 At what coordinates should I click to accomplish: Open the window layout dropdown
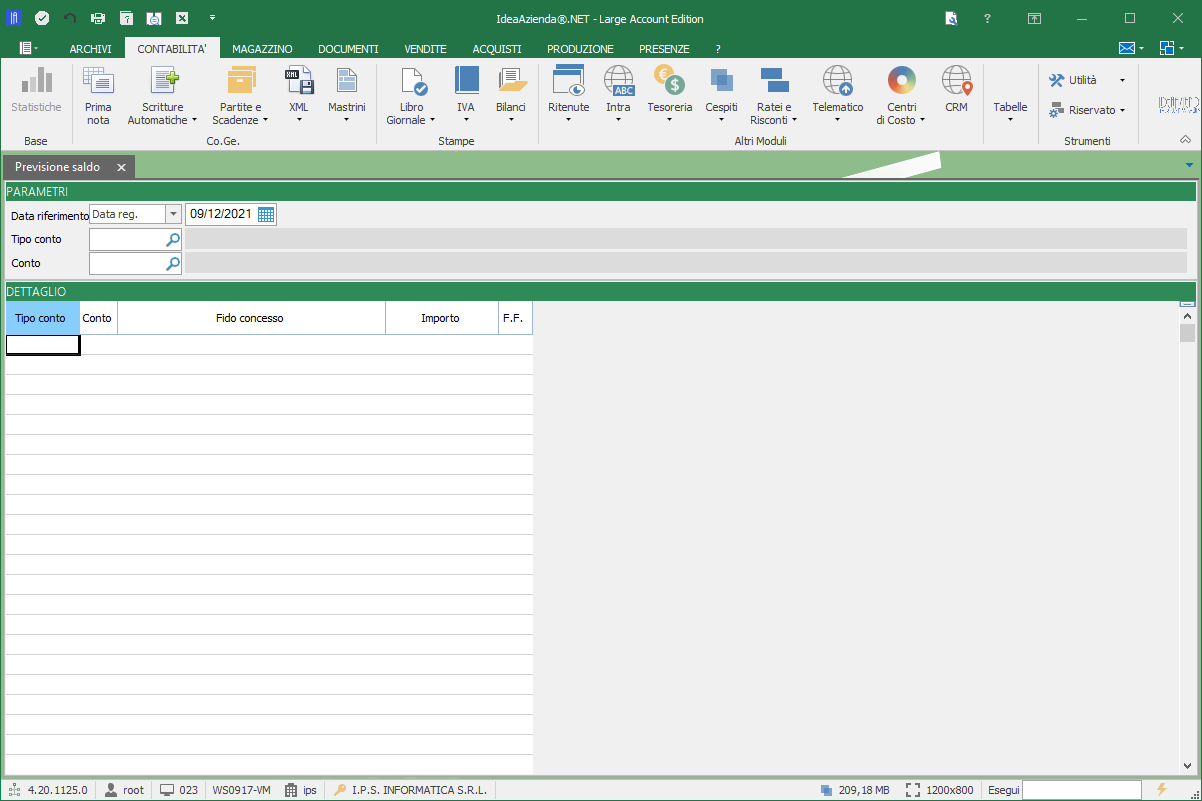[1172, 48]
